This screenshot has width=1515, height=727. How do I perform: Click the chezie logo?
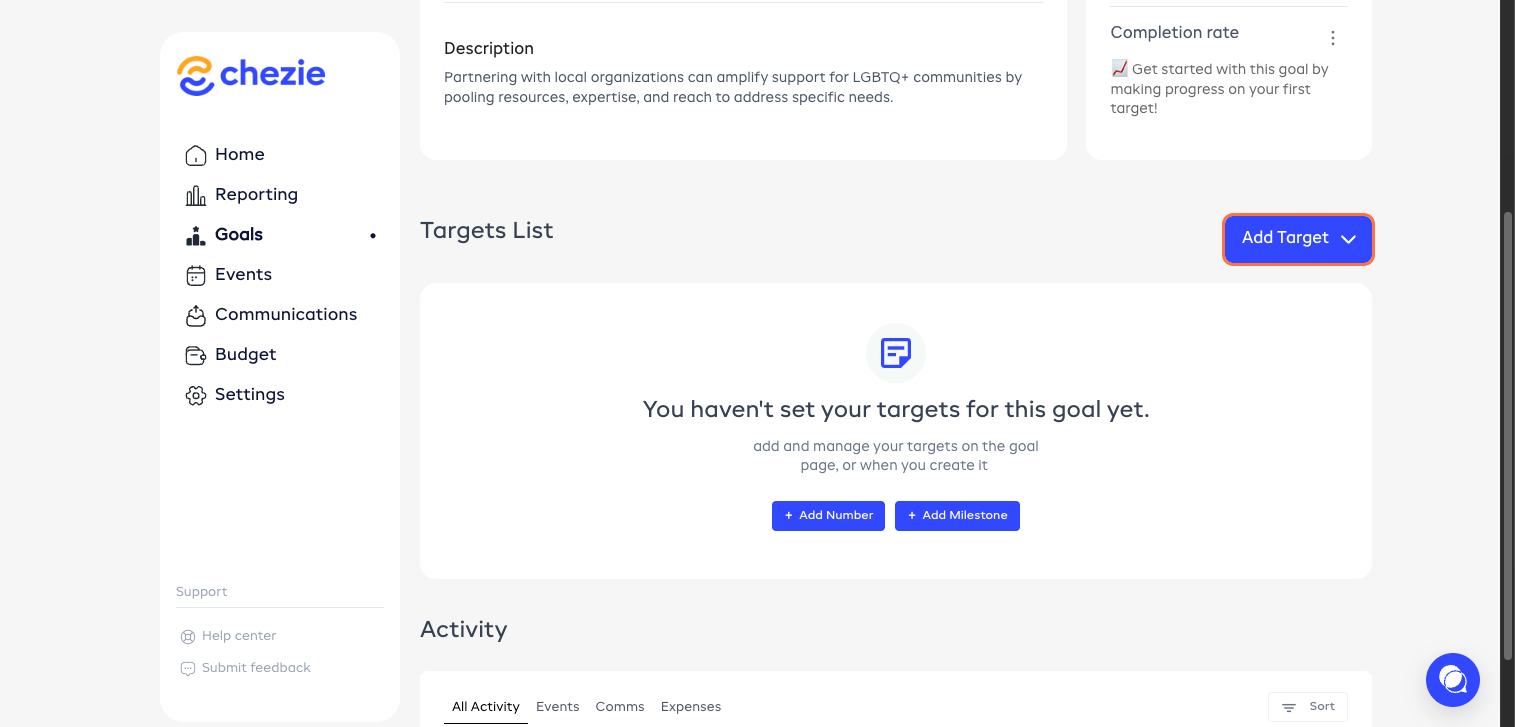pos(251,75)
